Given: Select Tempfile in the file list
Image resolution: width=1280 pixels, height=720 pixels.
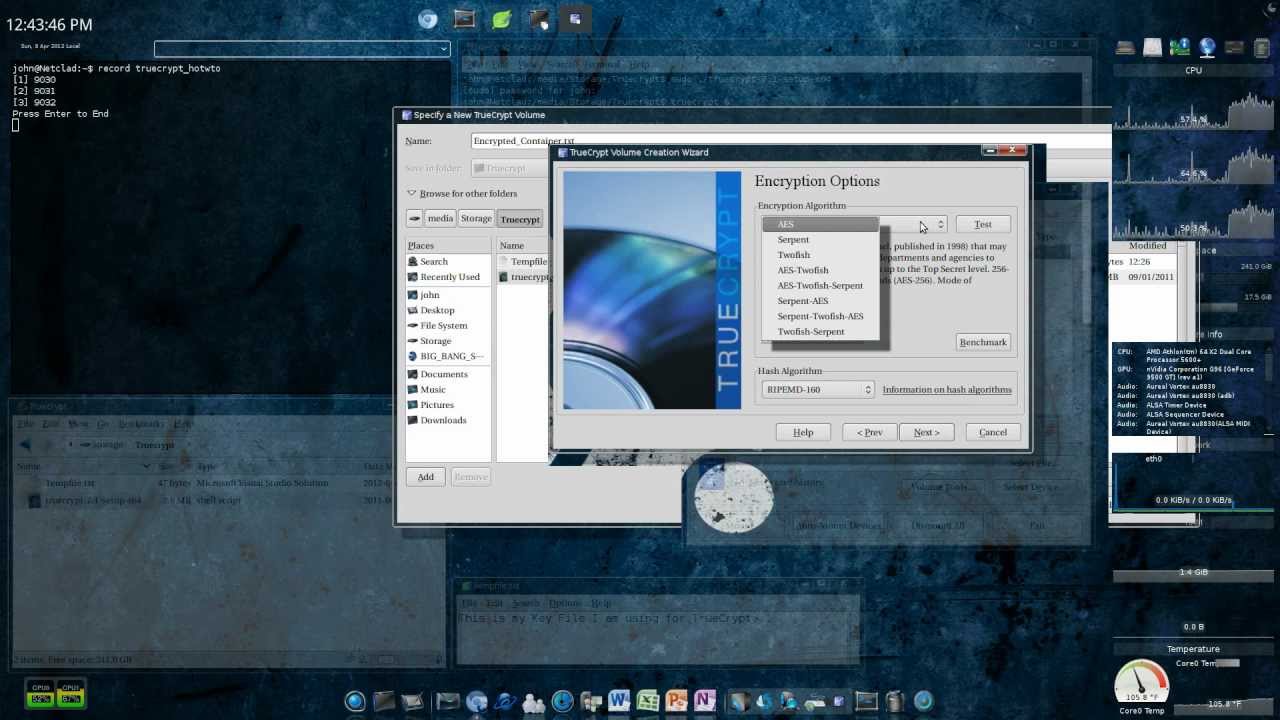Looking at the screenshot, I should click(524, 262).
